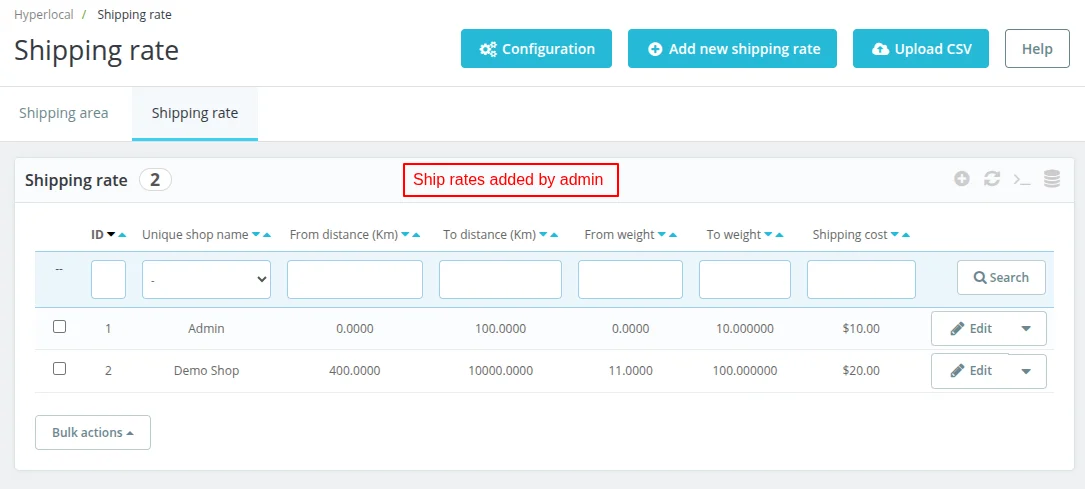
Task: Click the 11.0000 from weight cell
Action: pos(630,371)
